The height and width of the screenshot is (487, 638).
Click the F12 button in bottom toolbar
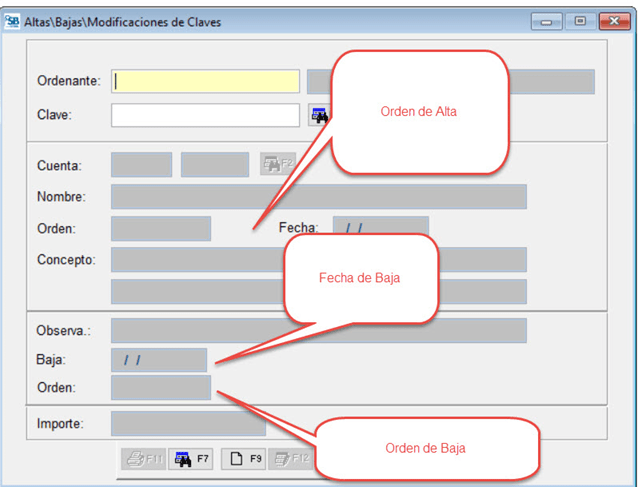coord(291,459)
